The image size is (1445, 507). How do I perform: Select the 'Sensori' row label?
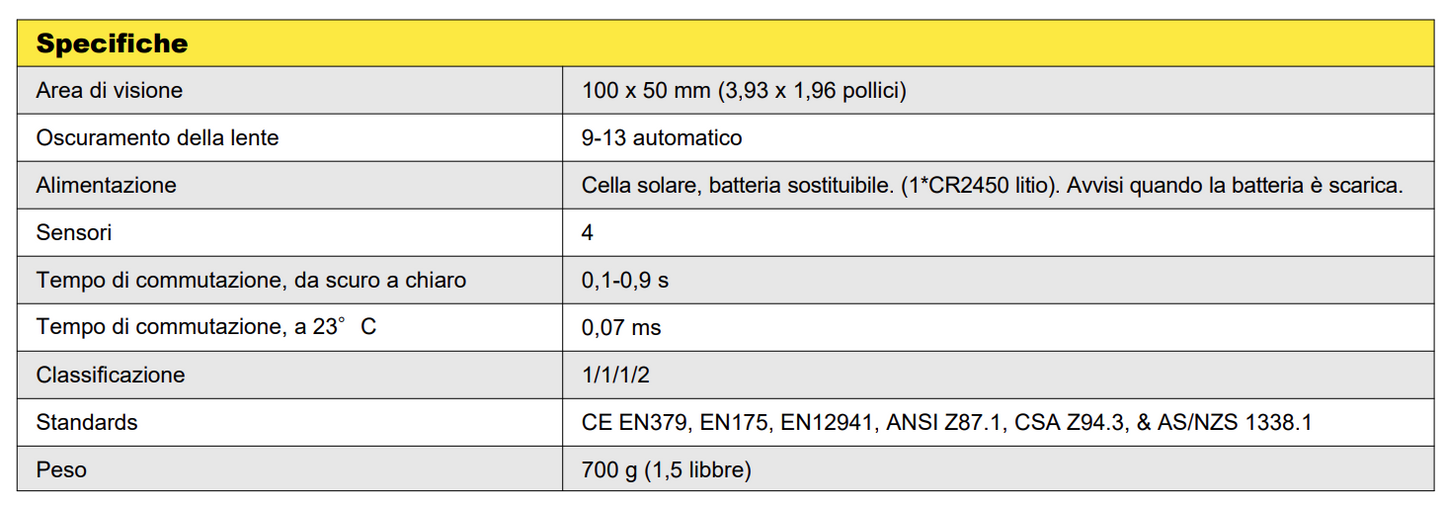(x=74, y=233)
